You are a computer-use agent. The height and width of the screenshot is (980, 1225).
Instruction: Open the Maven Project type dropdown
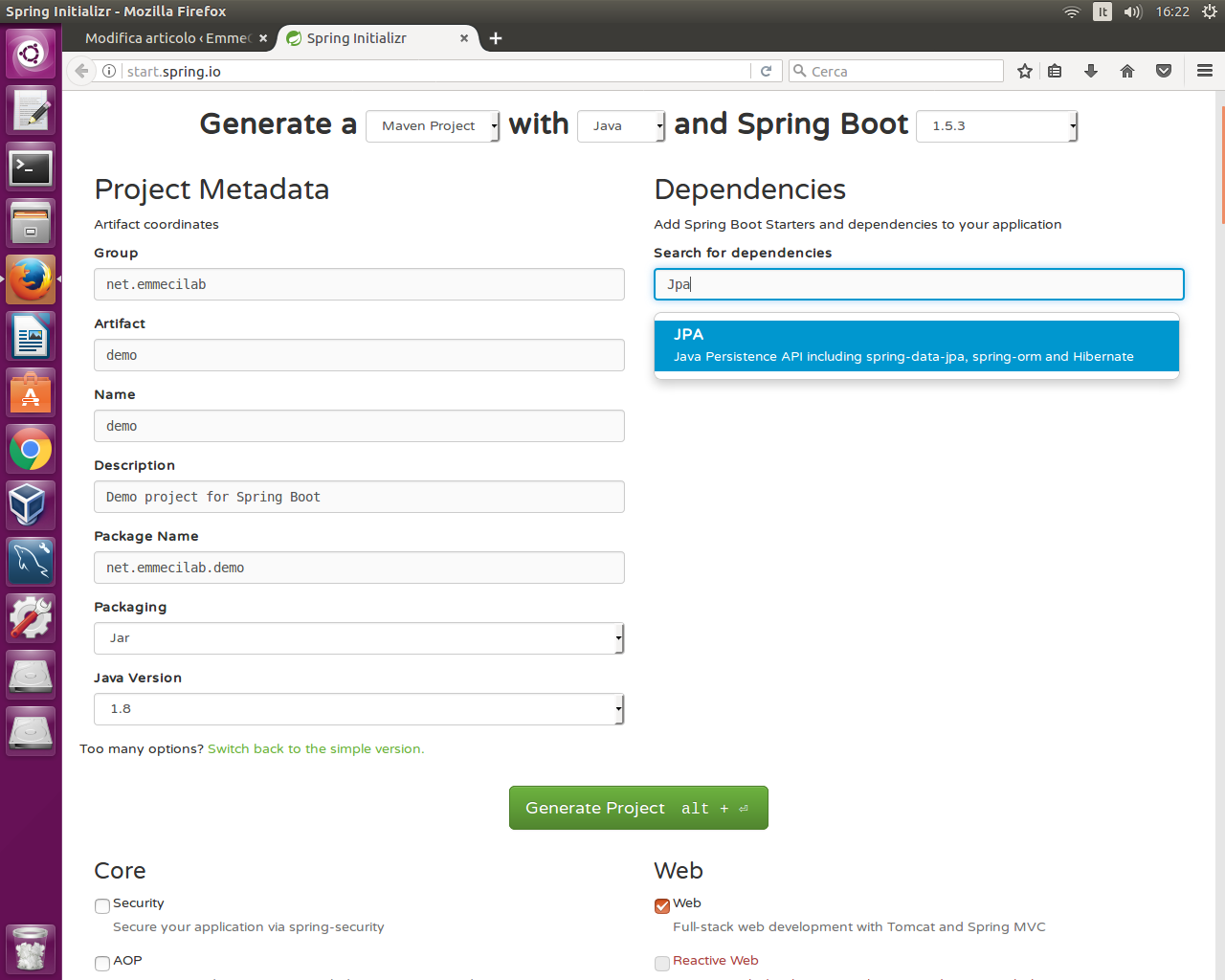click(433, 126)
